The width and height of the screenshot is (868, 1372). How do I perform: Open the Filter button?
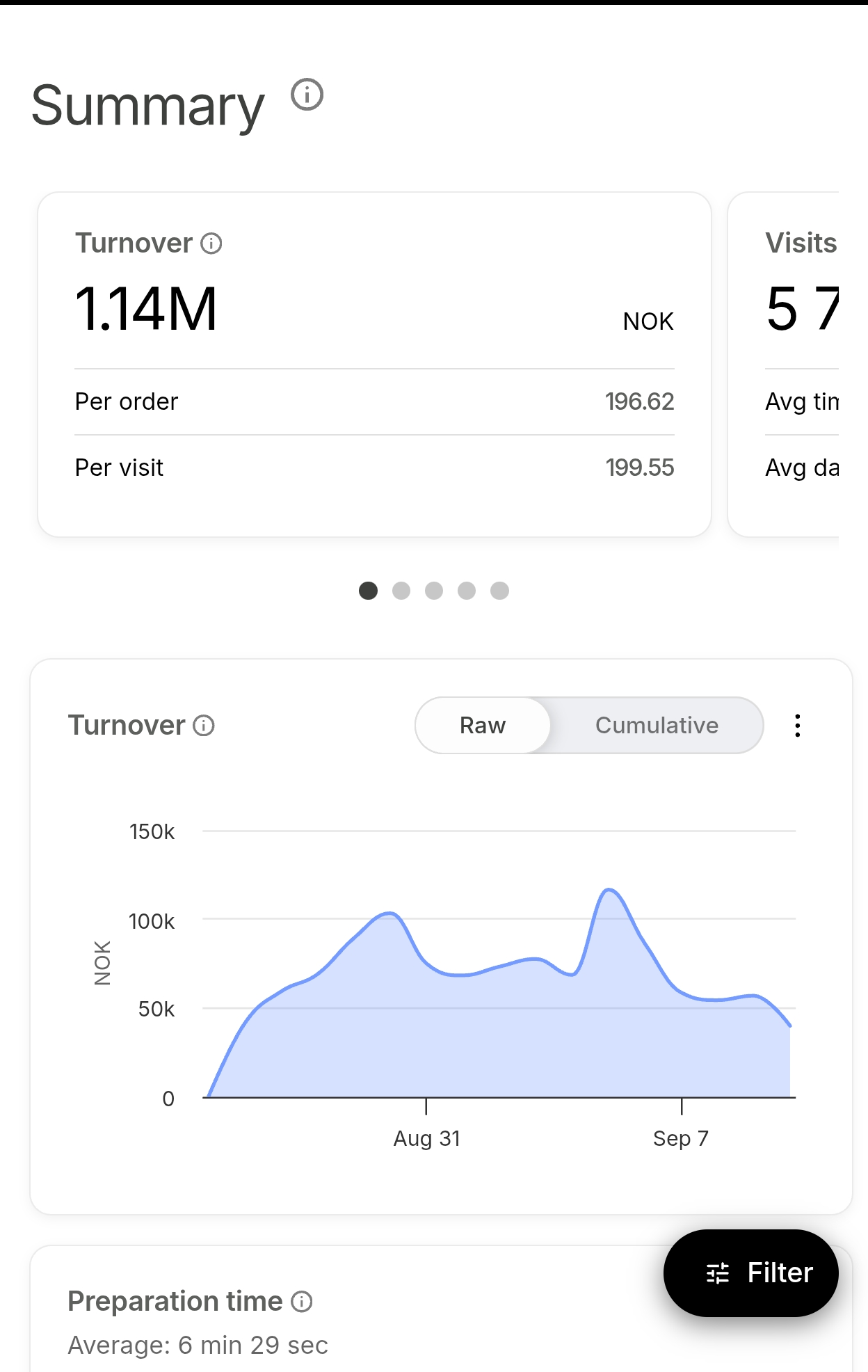(x=751, y=1273)
